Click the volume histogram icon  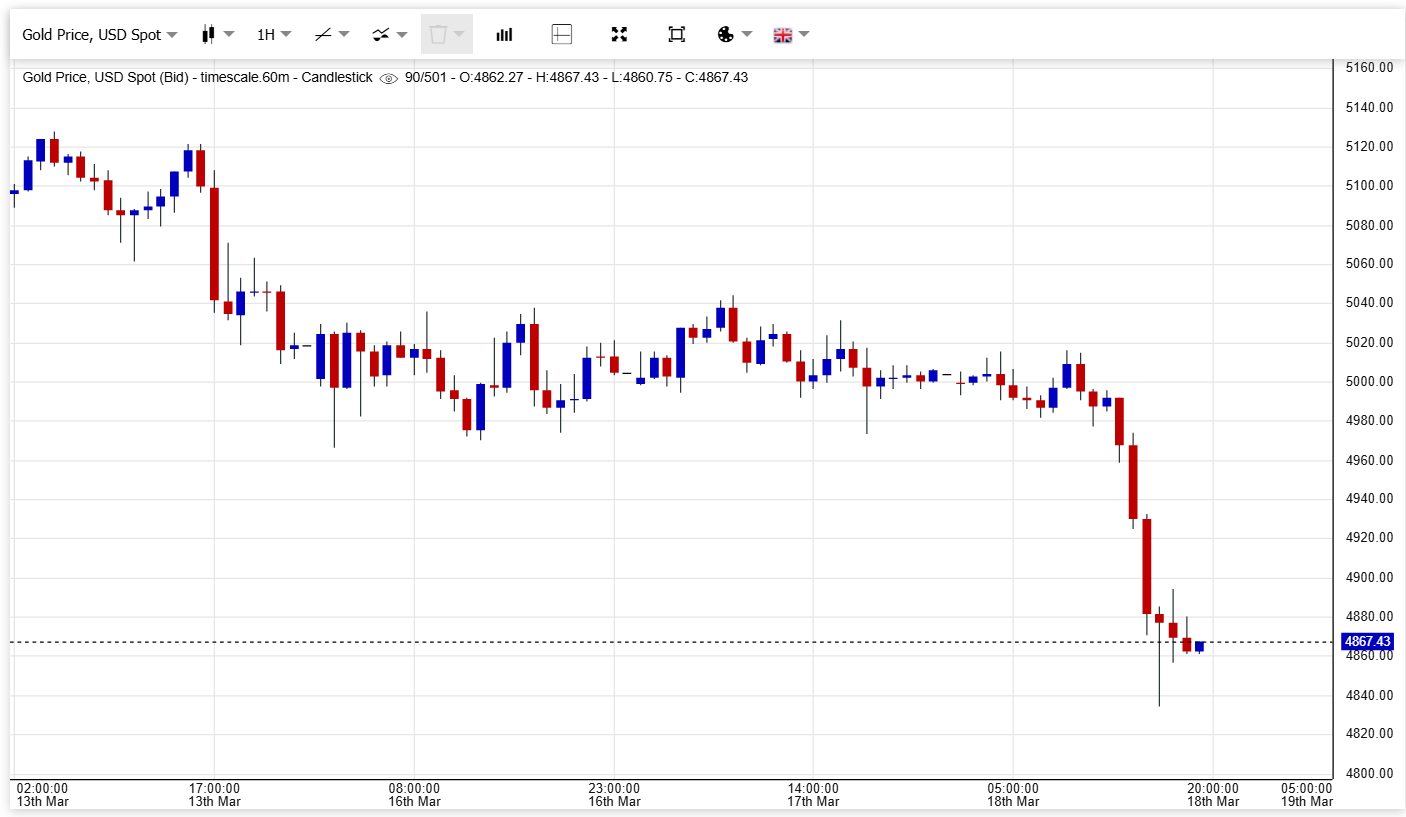(504, 33)
